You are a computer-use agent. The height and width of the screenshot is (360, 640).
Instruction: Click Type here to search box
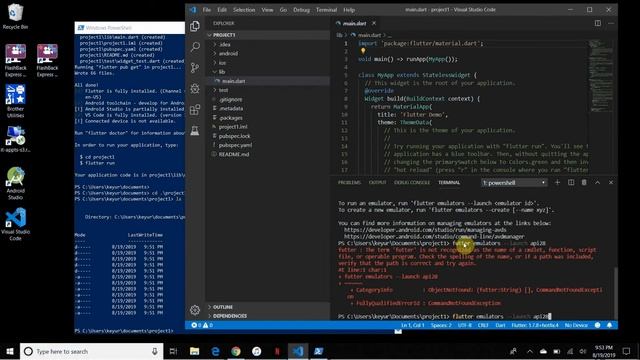[91, 351]
